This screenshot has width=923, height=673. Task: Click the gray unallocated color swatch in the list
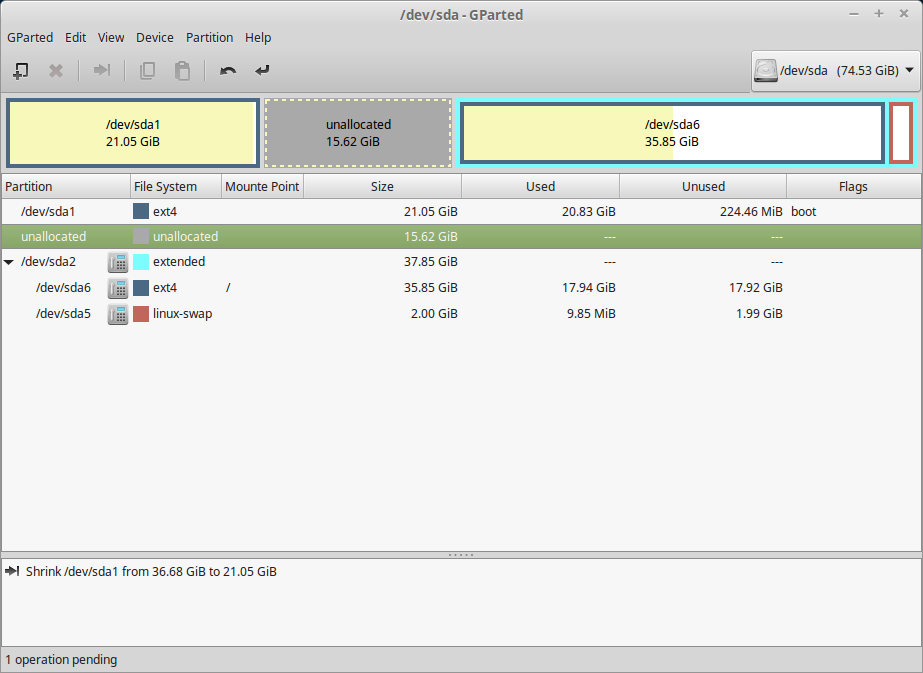pos(141,237)
